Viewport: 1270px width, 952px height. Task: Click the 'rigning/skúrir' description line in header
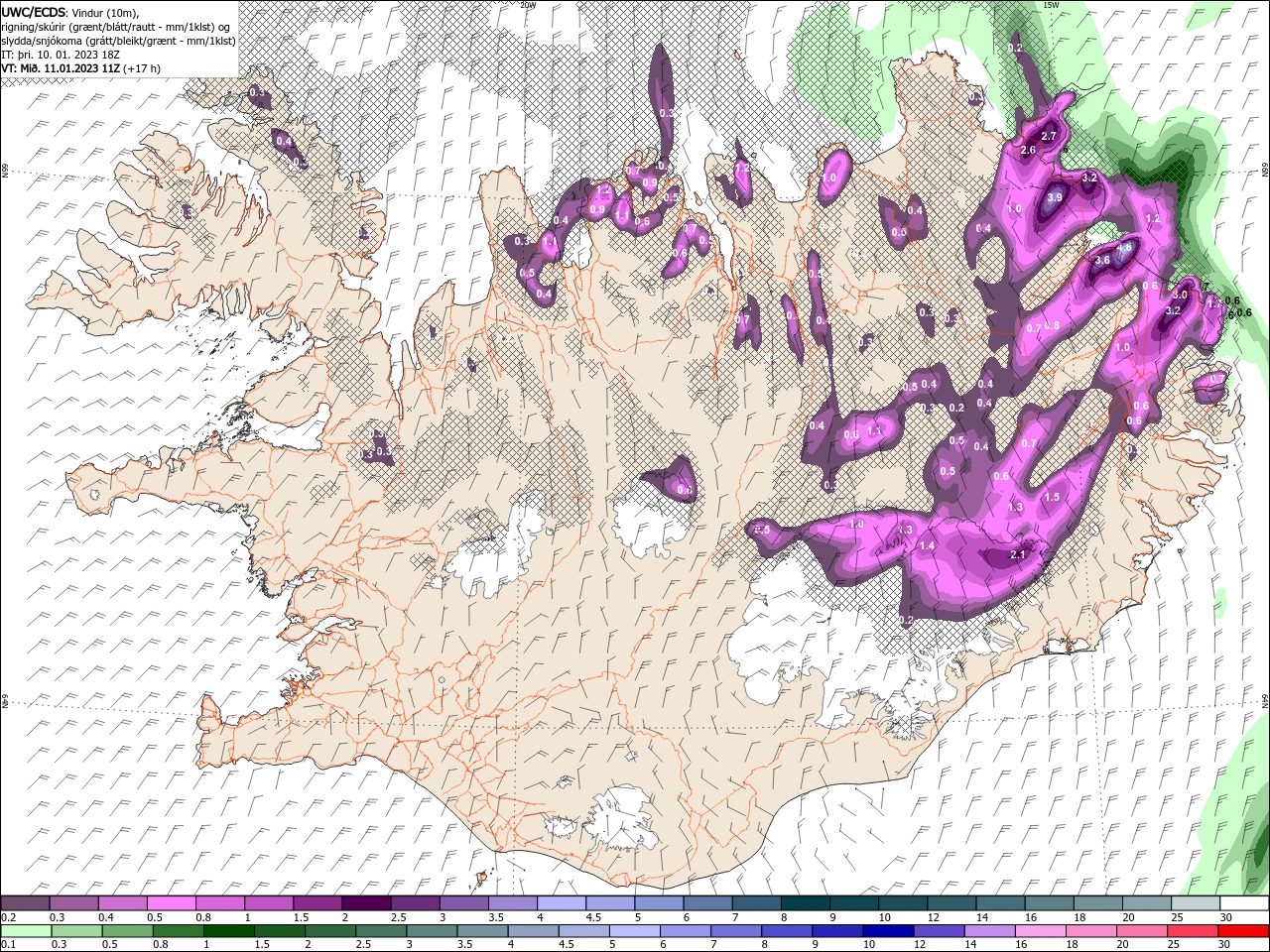point(116,27)
